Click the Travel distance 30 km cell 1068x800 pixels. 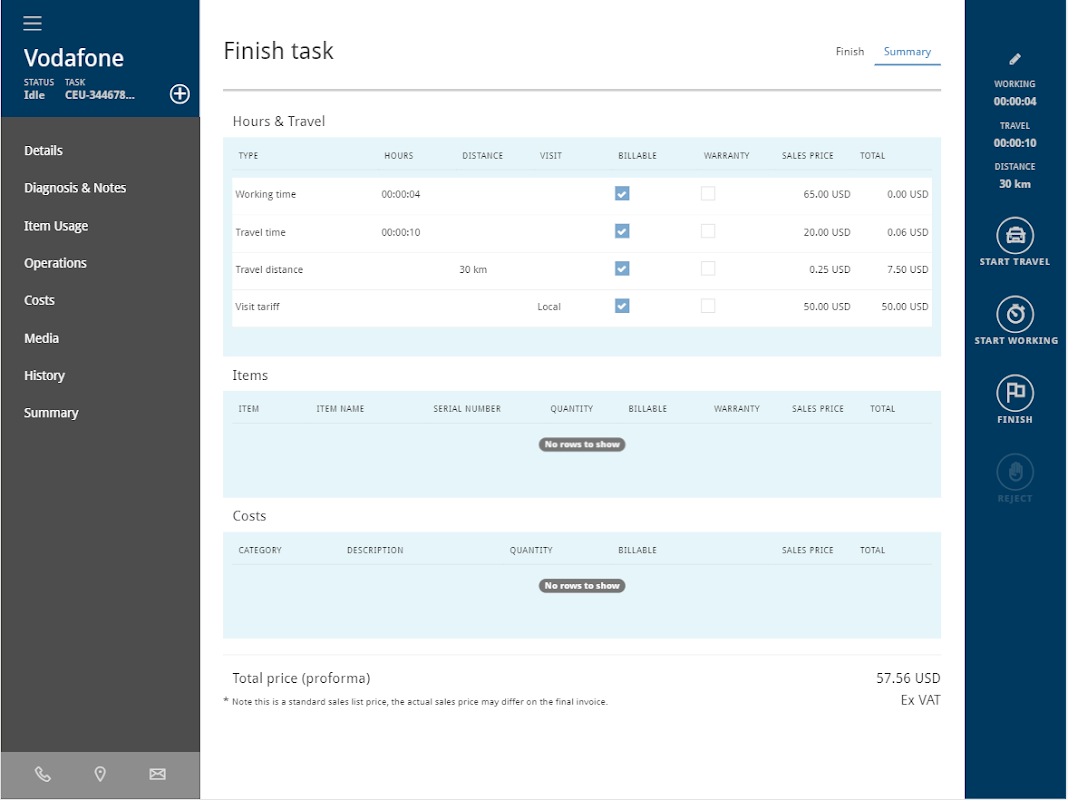click(x=473, y=270)
